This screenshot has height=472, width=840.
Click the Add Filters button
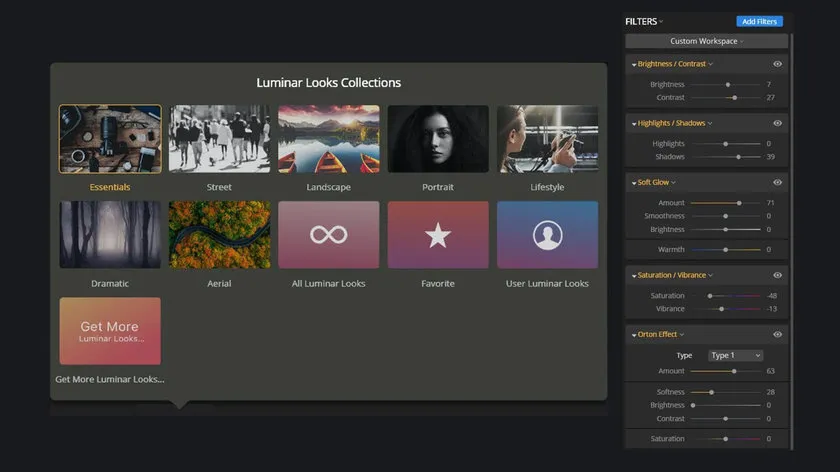tap(759, 21)
